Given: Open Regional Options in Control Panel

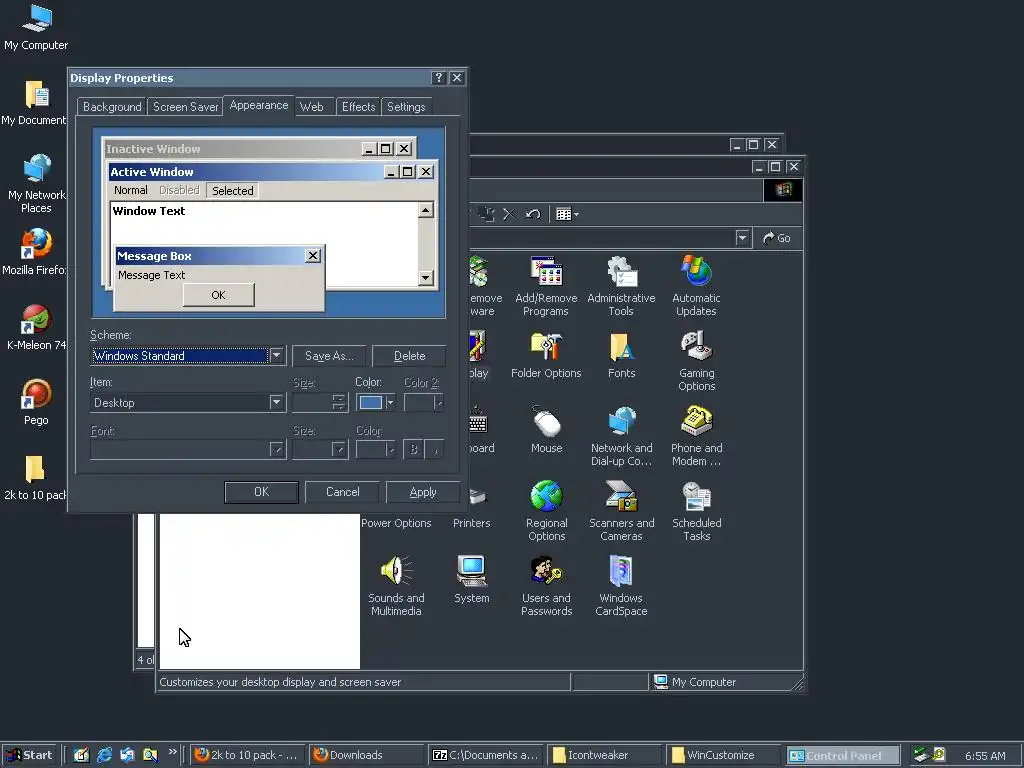Looking at the screenshot, I should 547,511.
